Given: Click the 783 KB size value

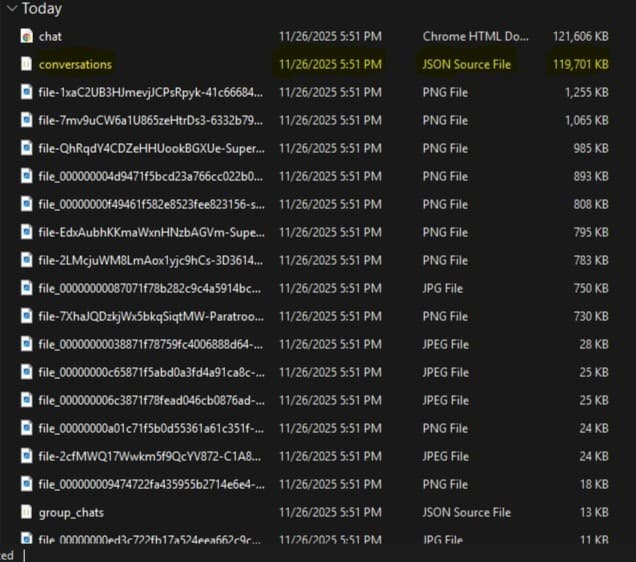Looking at the screenshot, I should point(591,260).
